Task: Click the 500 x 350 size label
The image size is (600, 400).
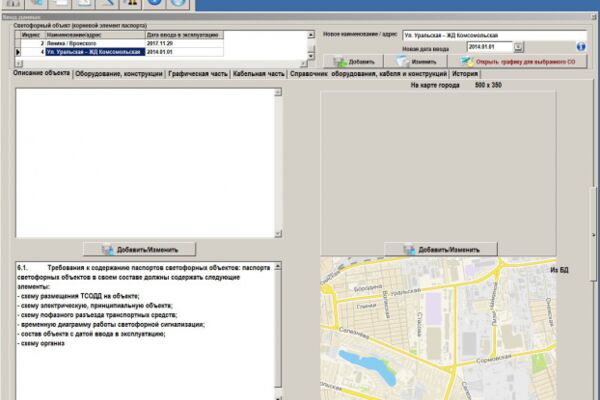Action: 488,85
